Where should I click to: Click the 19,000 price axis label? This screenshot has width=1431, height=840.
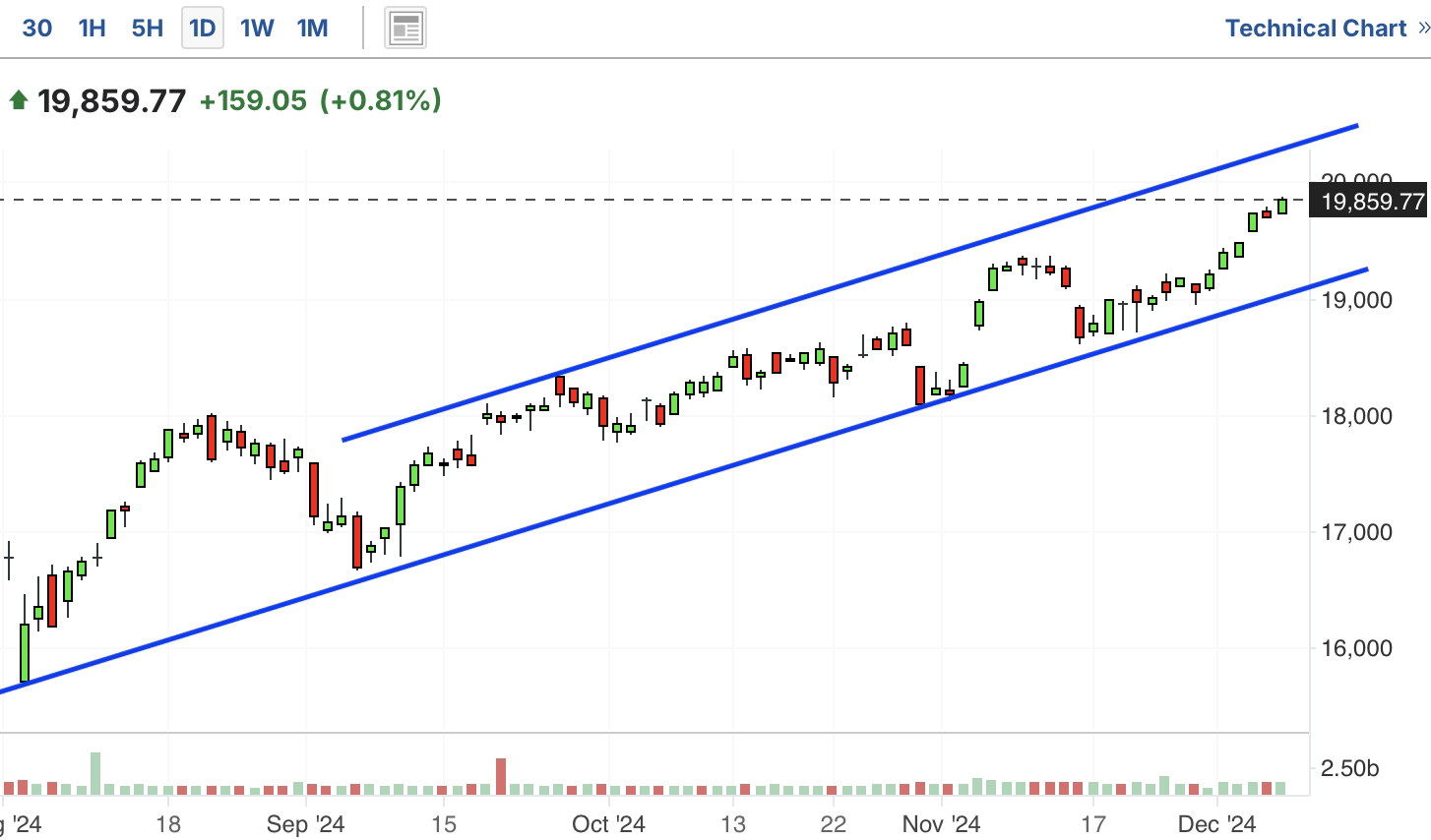(x=1356, y=300)
